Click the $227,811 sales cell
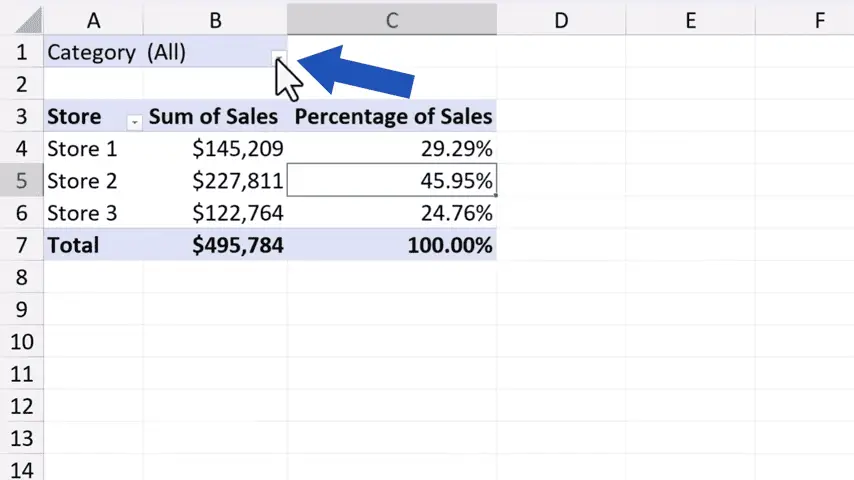 pyautogui.click(x=216, y=181)
